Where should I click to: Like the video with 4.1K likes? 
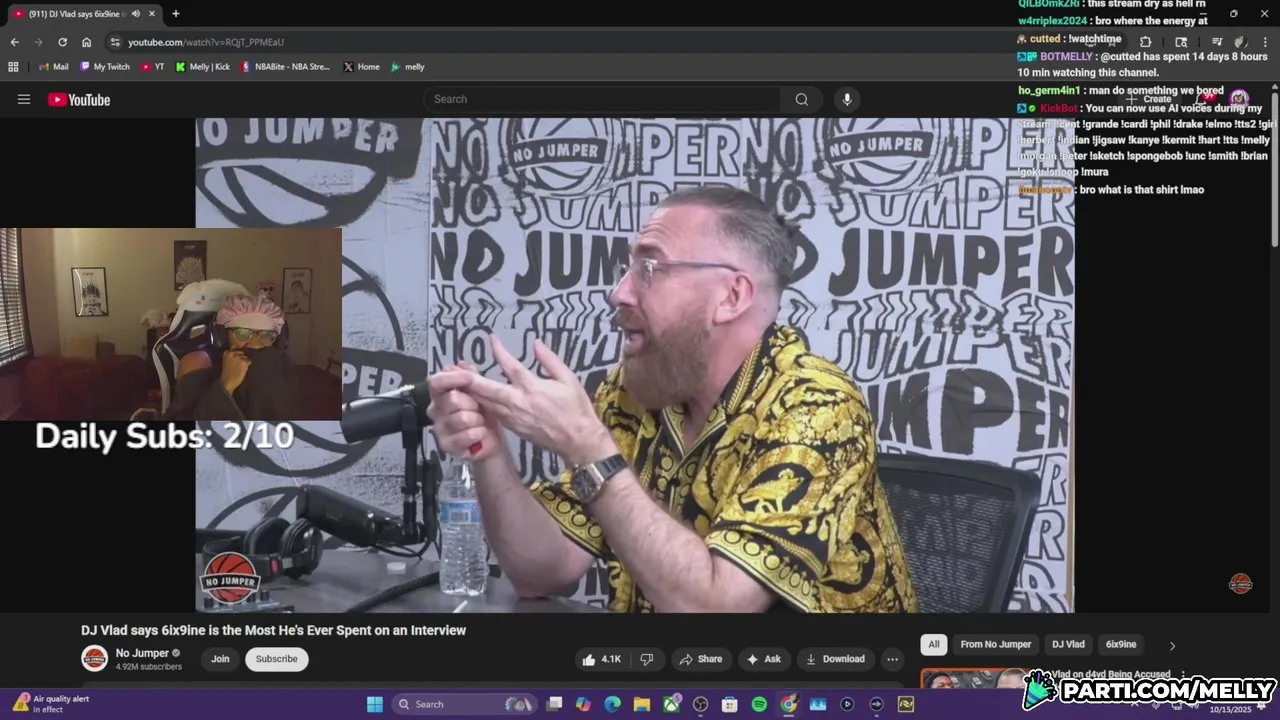click(601, 659)
